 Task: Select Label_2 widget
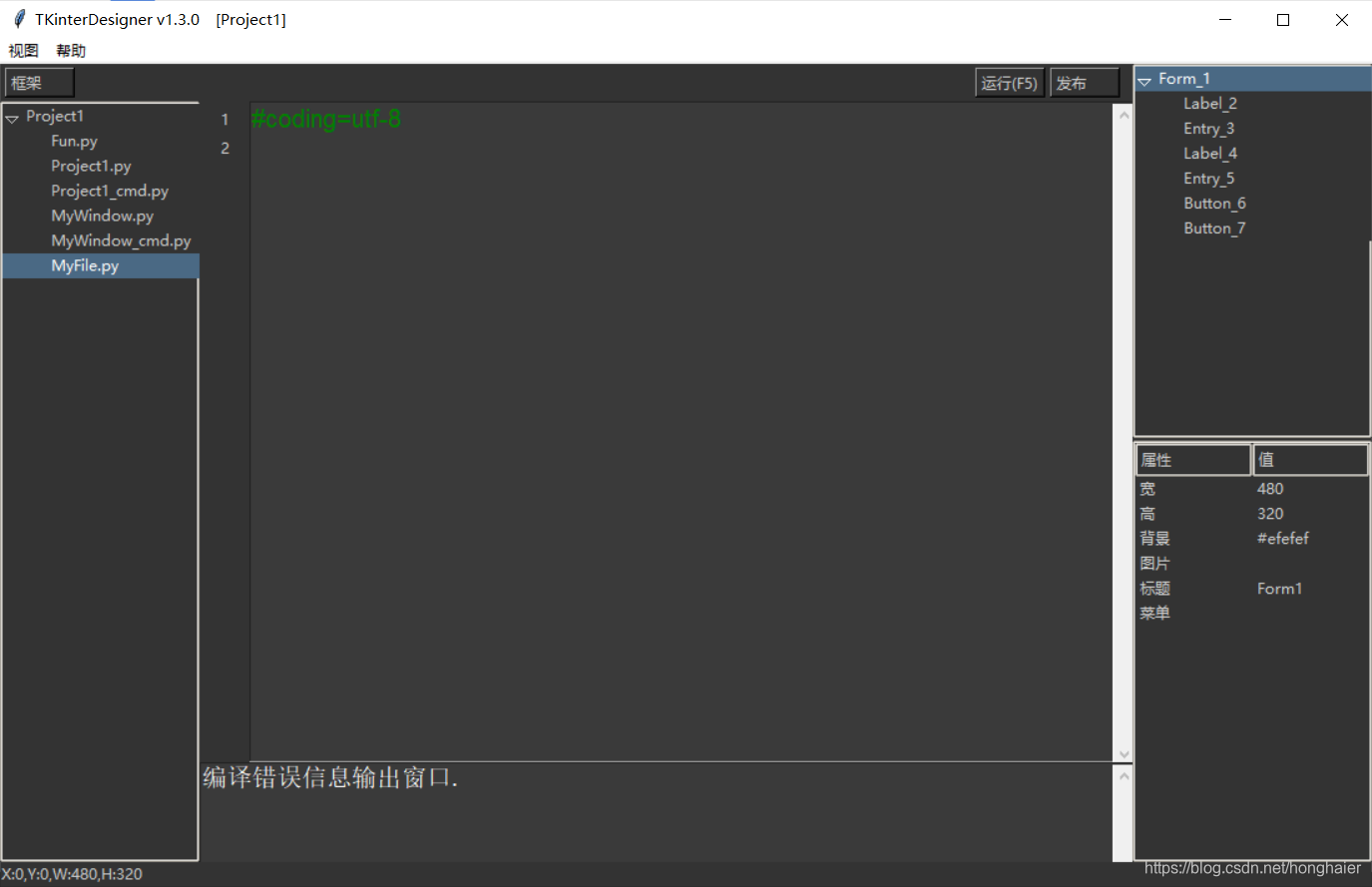coord(1210,104)
